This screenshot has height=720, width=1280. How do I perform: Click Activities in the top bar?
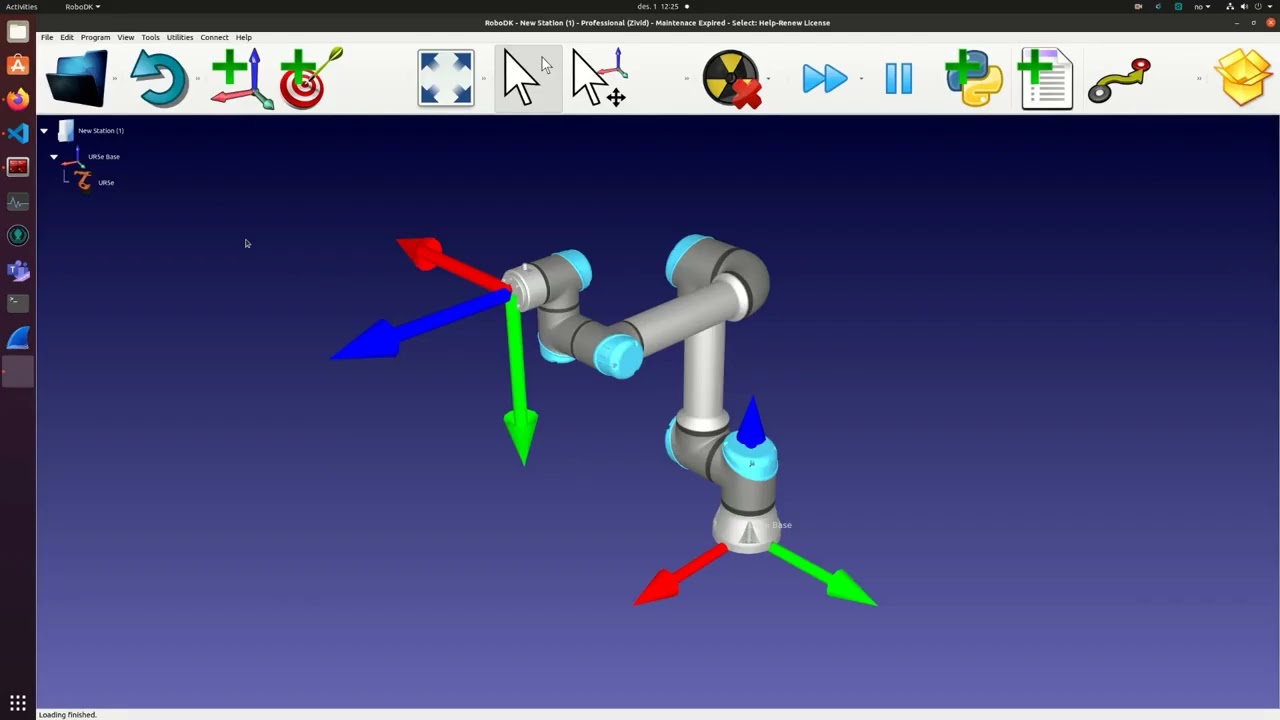(x=21, y=6)
